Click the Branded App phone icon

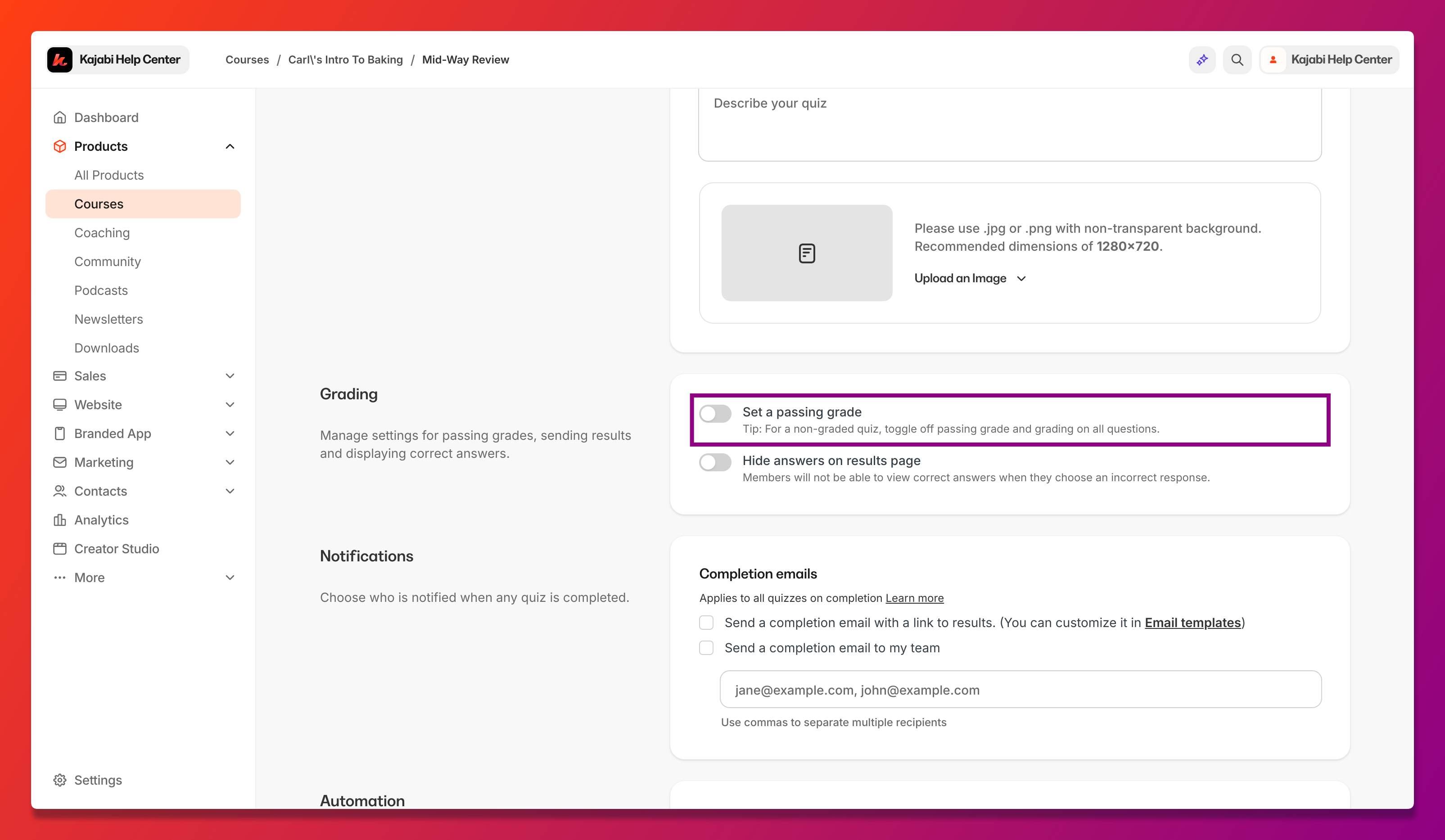pyautogui.click(x=59, y=434)
